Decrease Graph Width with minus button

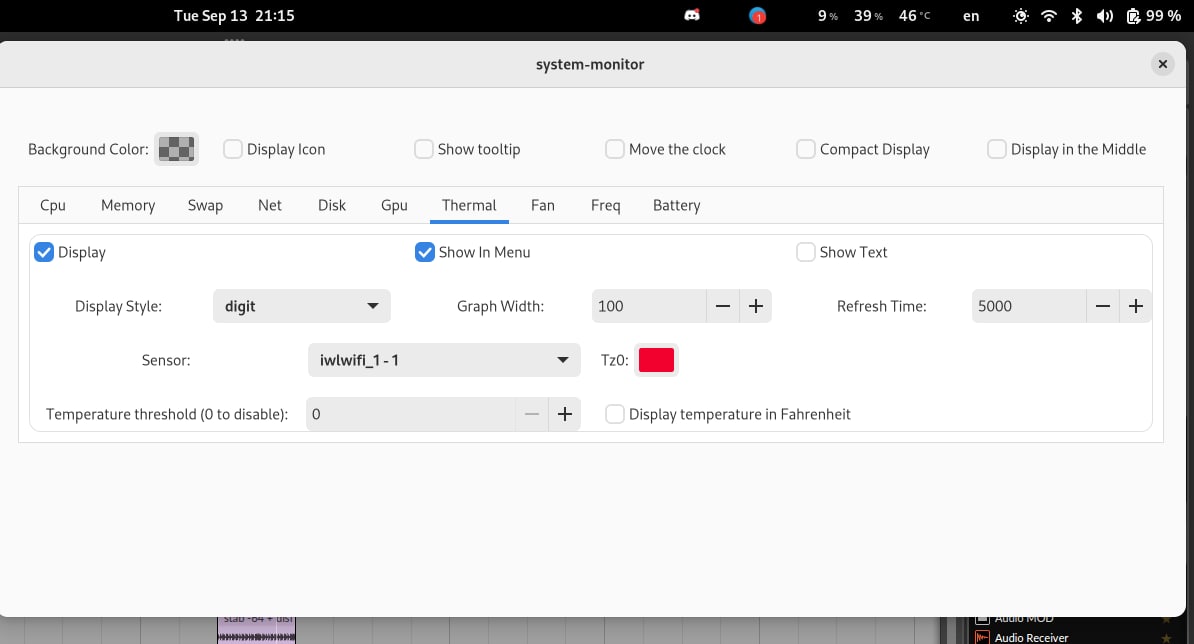[x=723, y=306]
